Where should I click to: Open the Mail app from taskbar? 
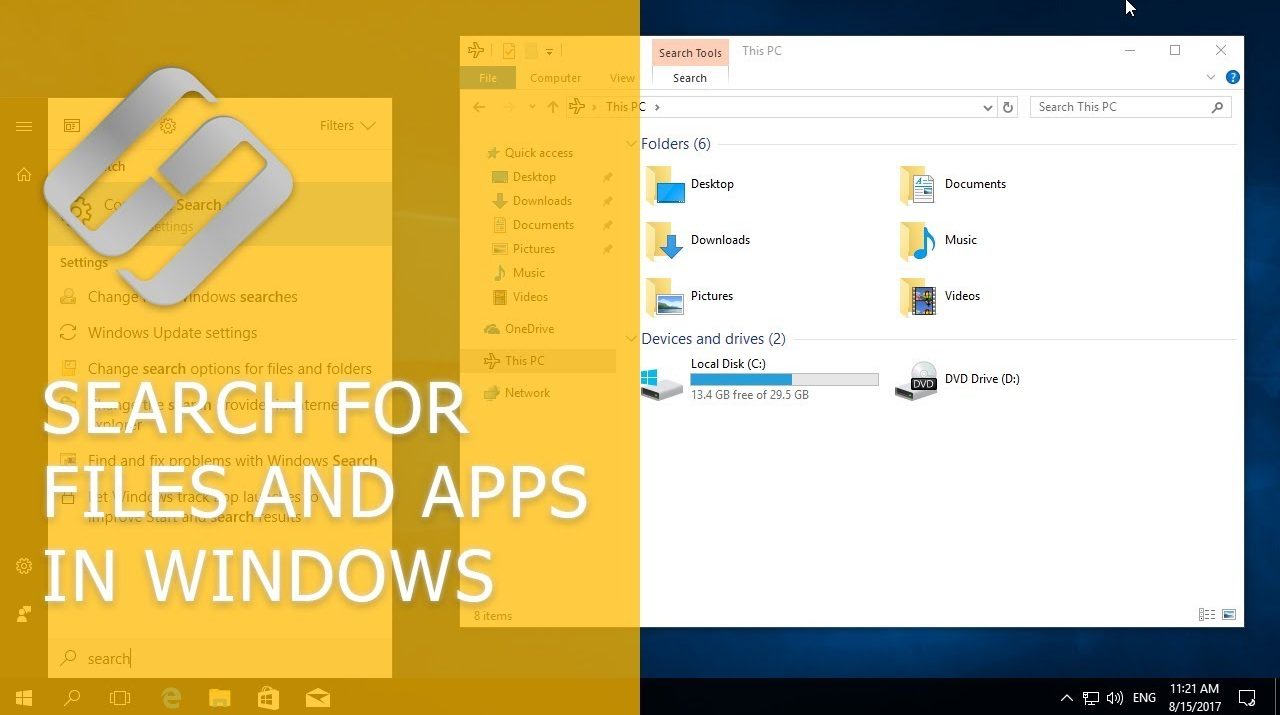pyautogui.click(x=318, y=697)
